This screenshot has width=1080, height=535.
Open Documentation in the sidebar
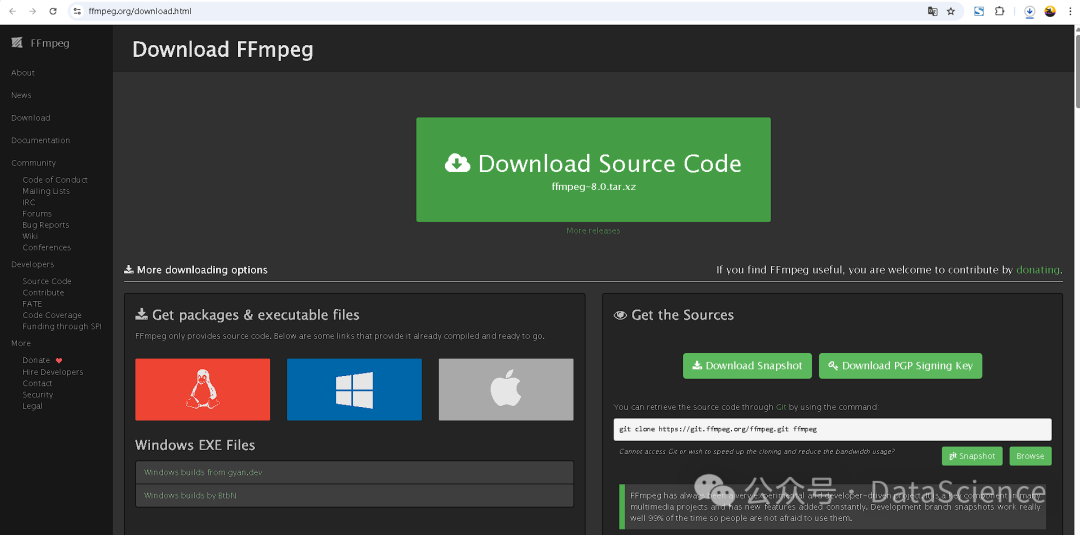(41, 140)
